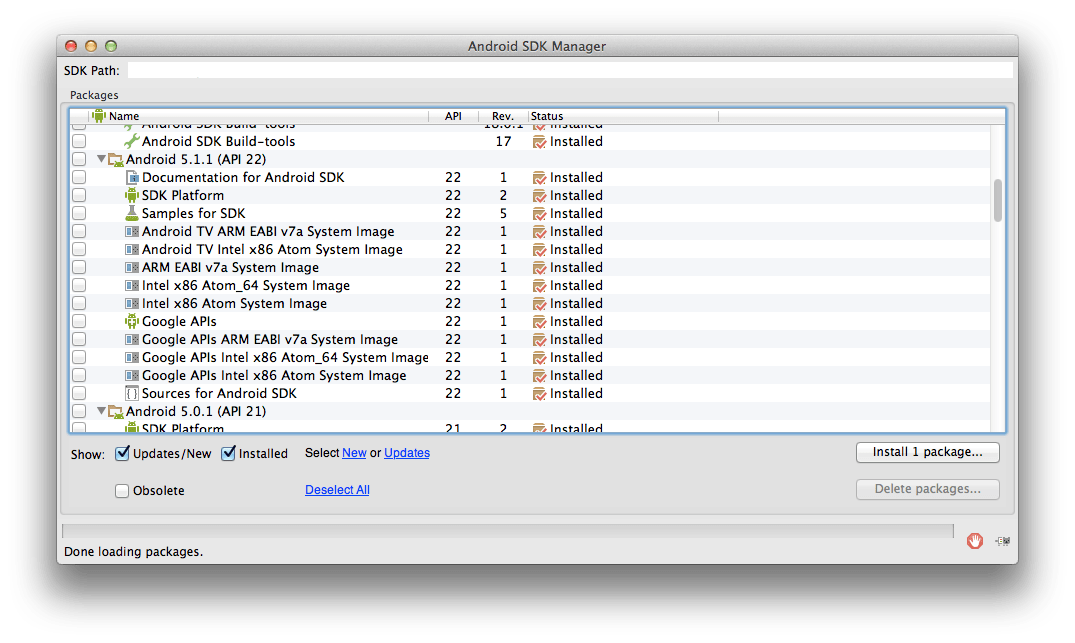
Task: Click the Installed status icon for Google APIs
Action: tap(540, 322)
